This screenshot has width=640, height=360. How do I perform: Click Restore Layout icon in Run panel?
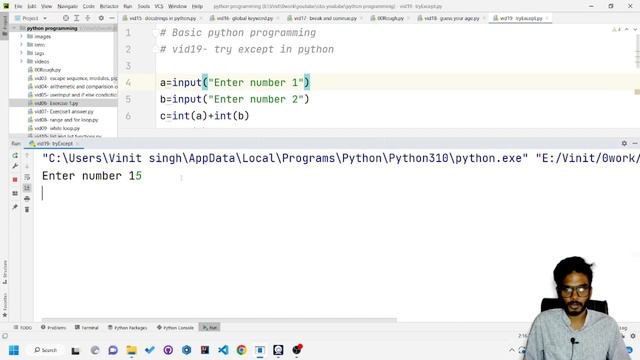pyautogui.click(x=15, y=193)
